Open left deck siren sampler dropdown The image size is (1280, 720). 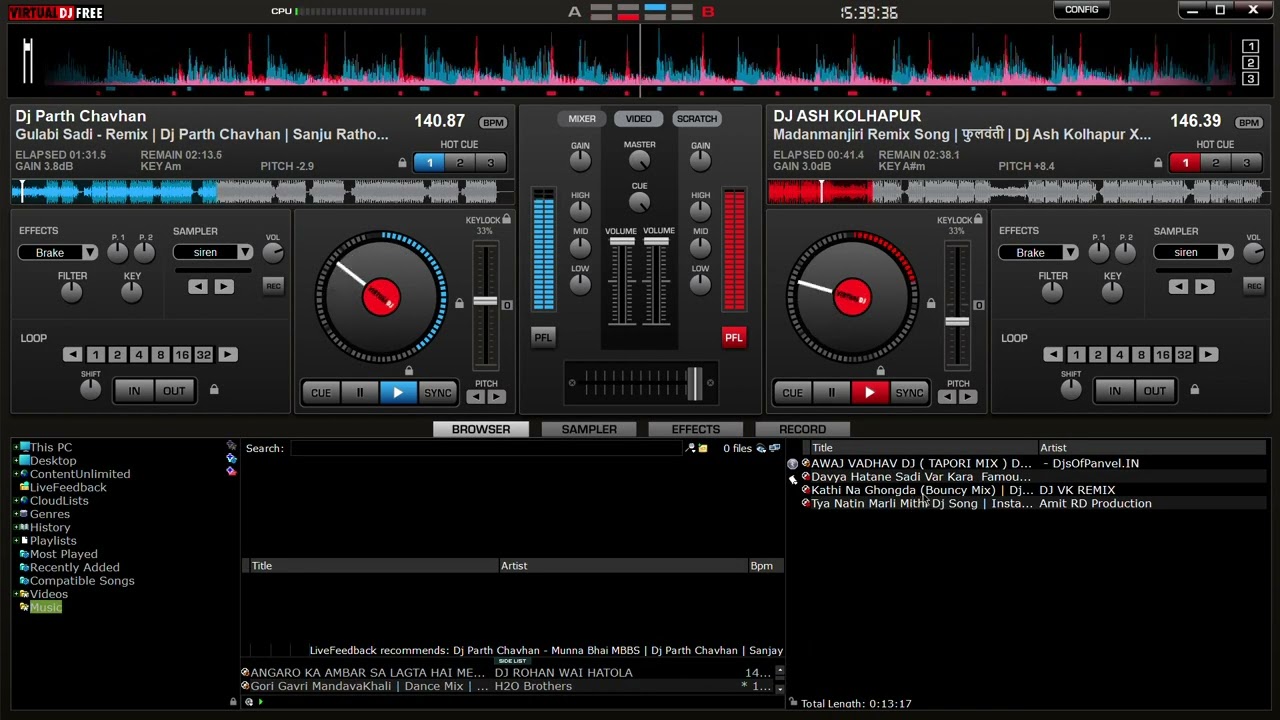[x=245, y=253]
